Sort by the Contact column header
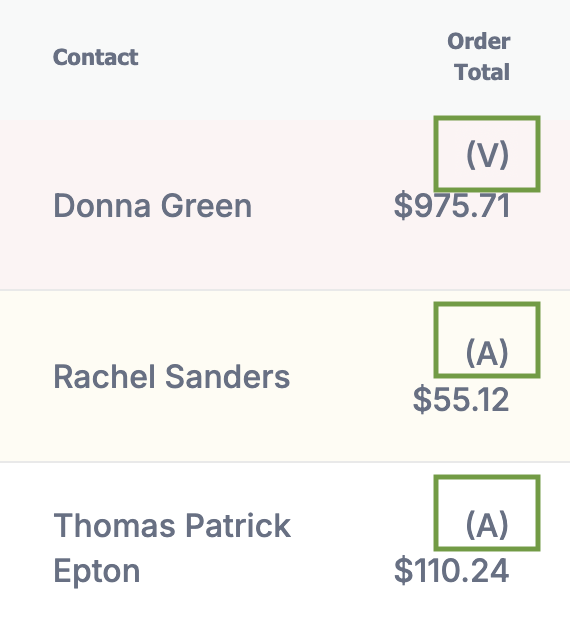The image size is (570, 630). tap(96, 57)
